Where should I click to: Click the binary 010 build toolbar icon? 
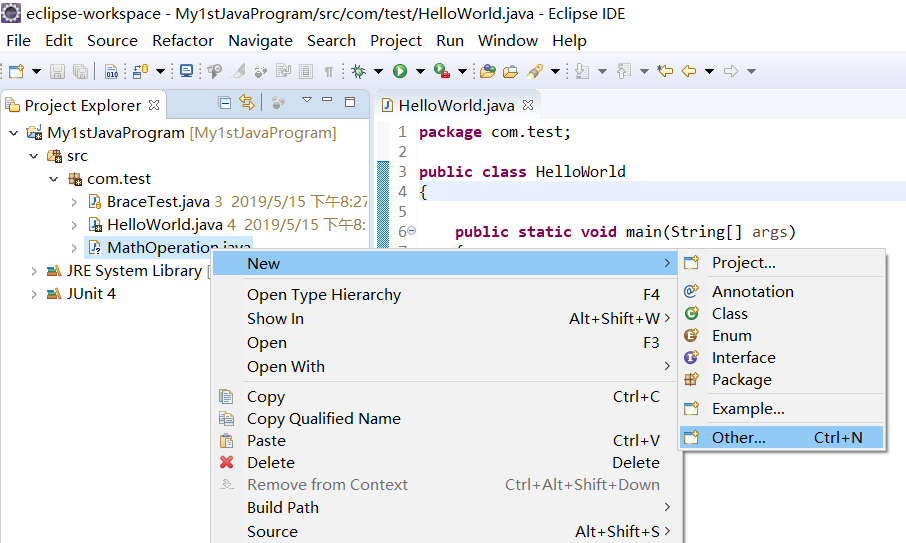click(x=112, y=71)
